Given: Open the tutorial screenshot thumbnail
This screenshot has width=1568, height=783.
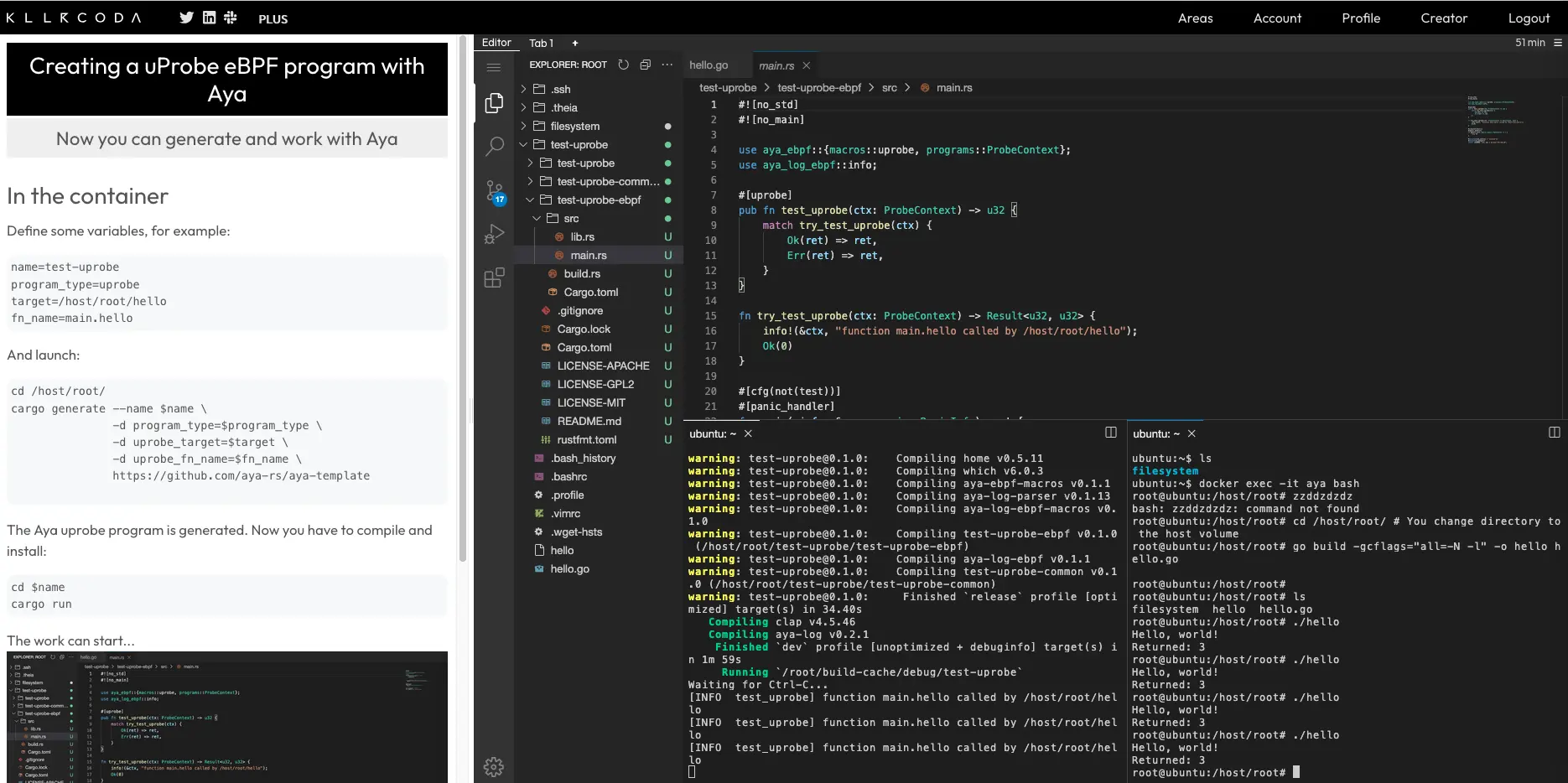Looking at the screenshot, I should pos(227,717).
